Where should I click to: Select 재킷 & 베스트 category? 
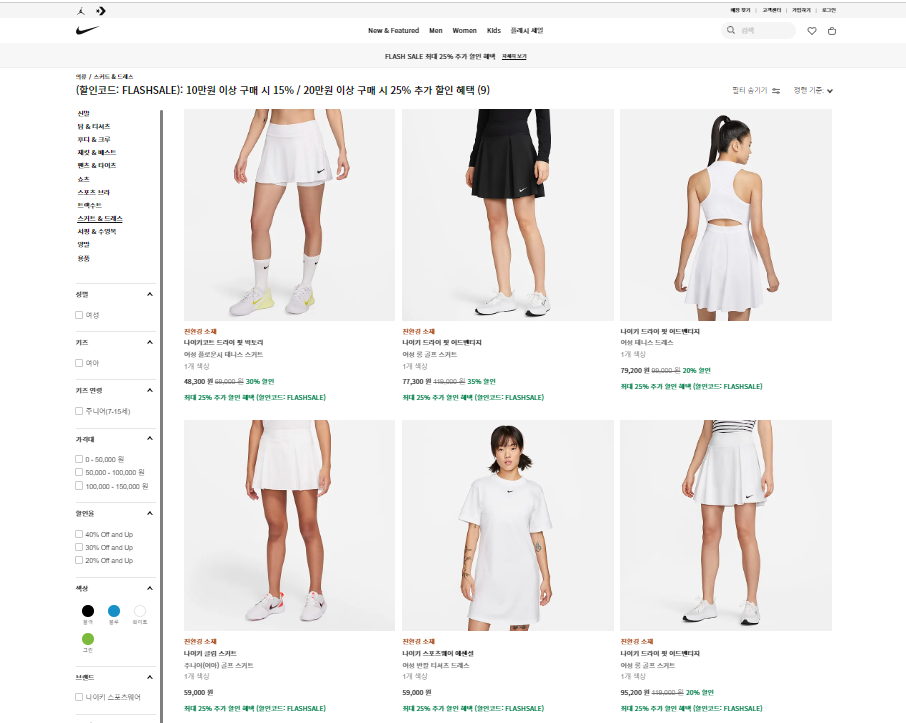97,153
